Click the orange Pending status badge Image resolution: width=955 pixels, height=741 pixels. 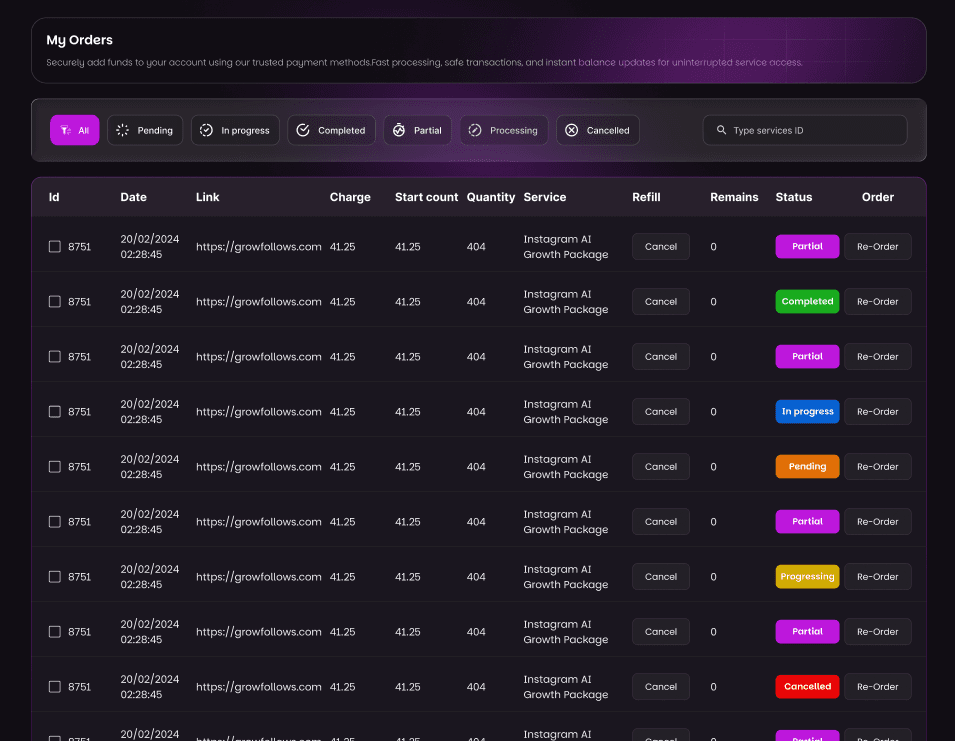tap(807, 466)
